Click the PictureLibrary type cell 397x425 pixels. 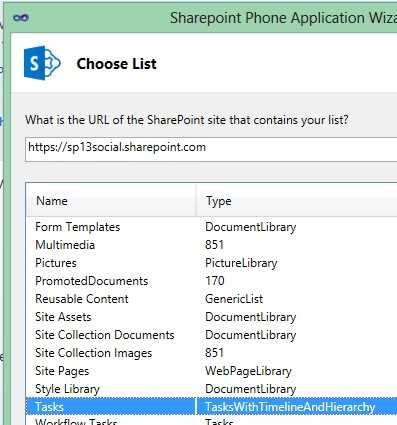click(241, 263)
